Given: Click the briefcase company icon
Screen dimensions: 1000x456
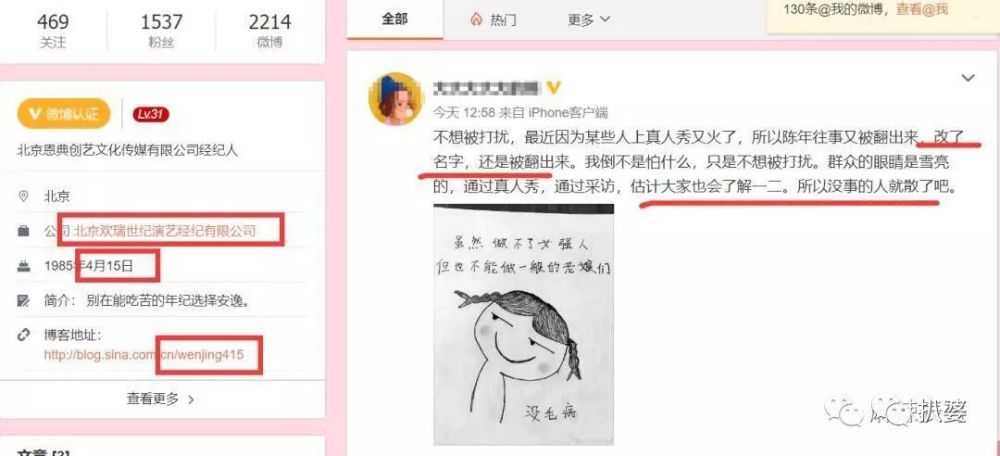Looking at the screenshot, I should point(24,232).
